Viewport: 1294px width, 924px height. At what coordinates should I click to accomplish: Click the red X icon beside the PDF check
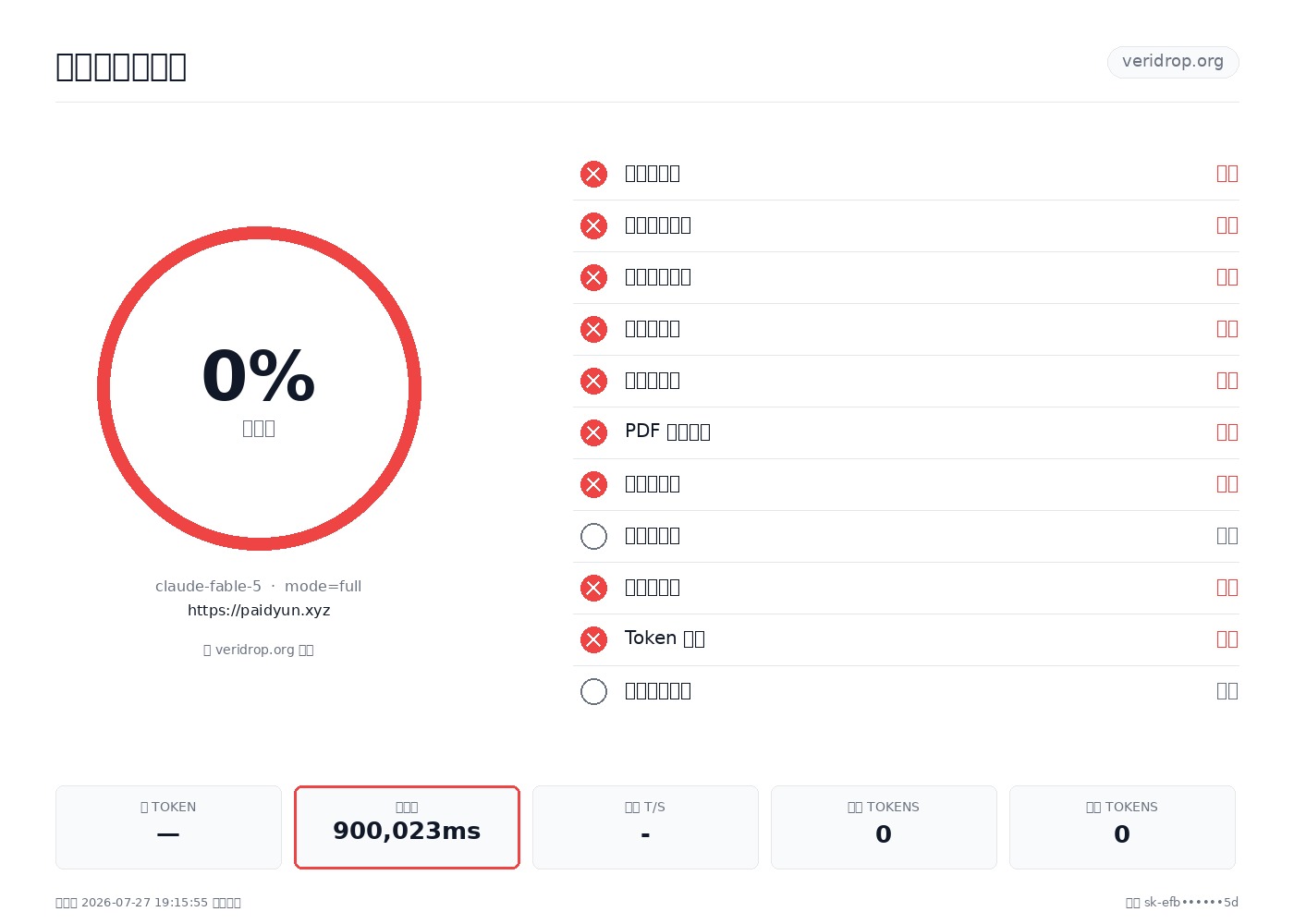tap(593, 432)
